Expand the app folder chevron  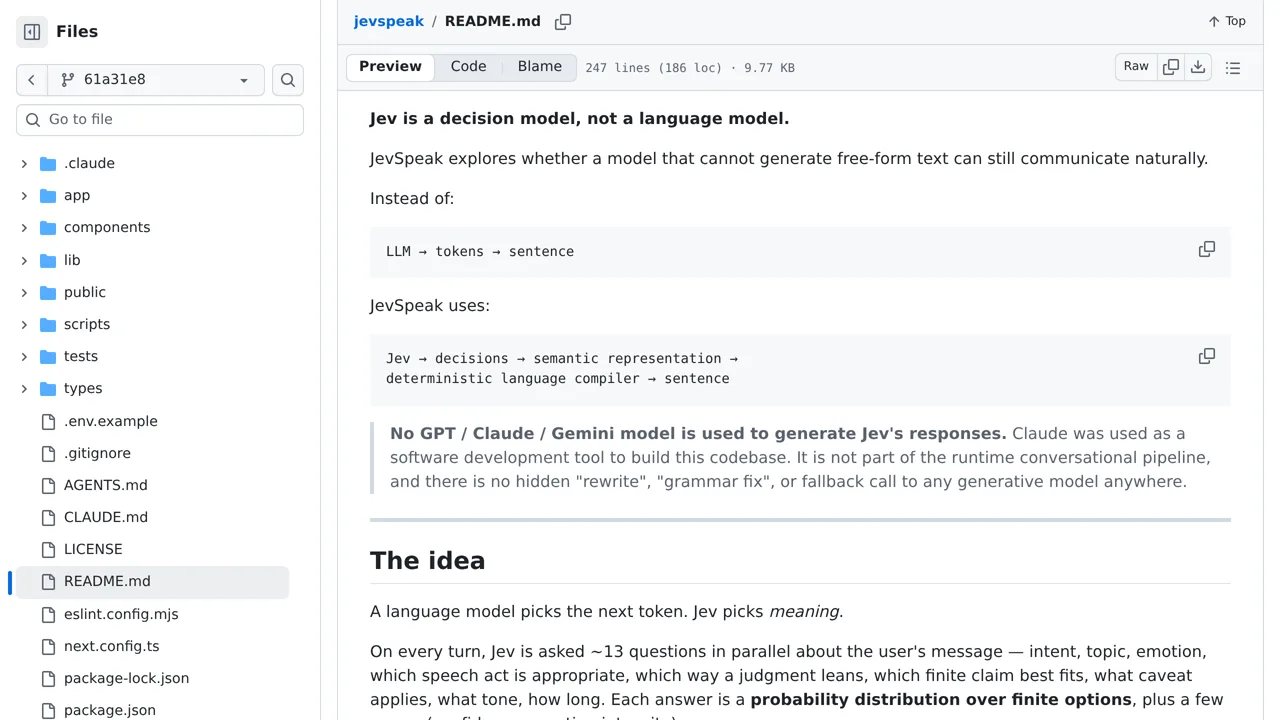pos(24,195)
